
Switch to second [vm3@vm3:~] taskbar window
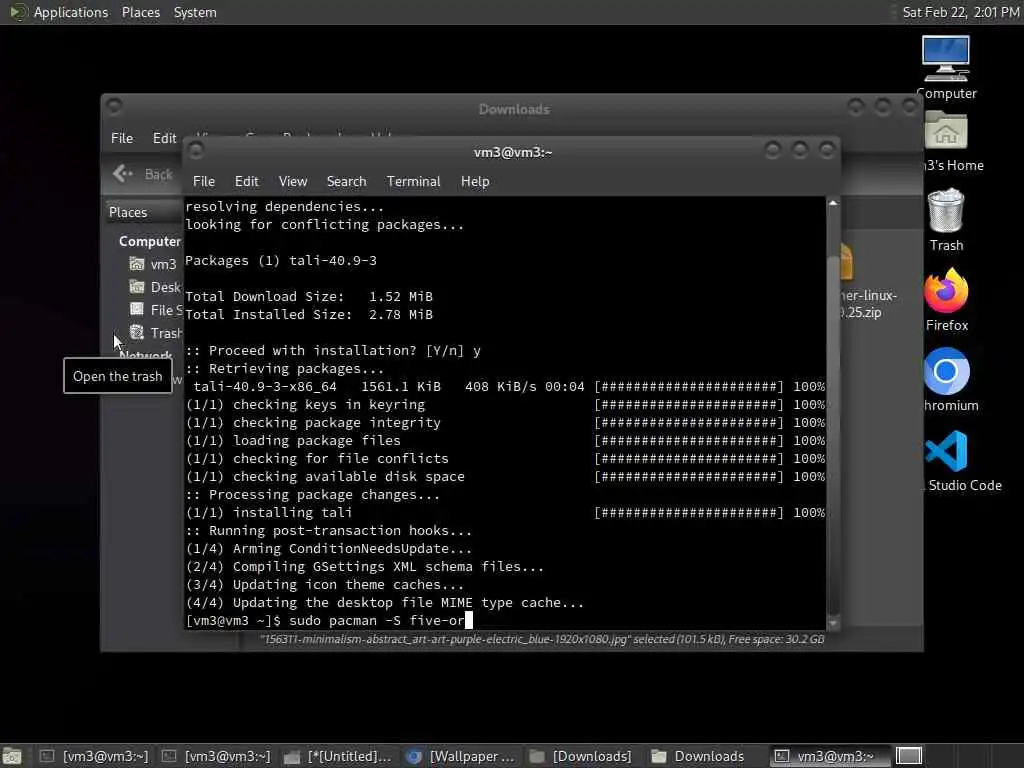coord(216,756)
